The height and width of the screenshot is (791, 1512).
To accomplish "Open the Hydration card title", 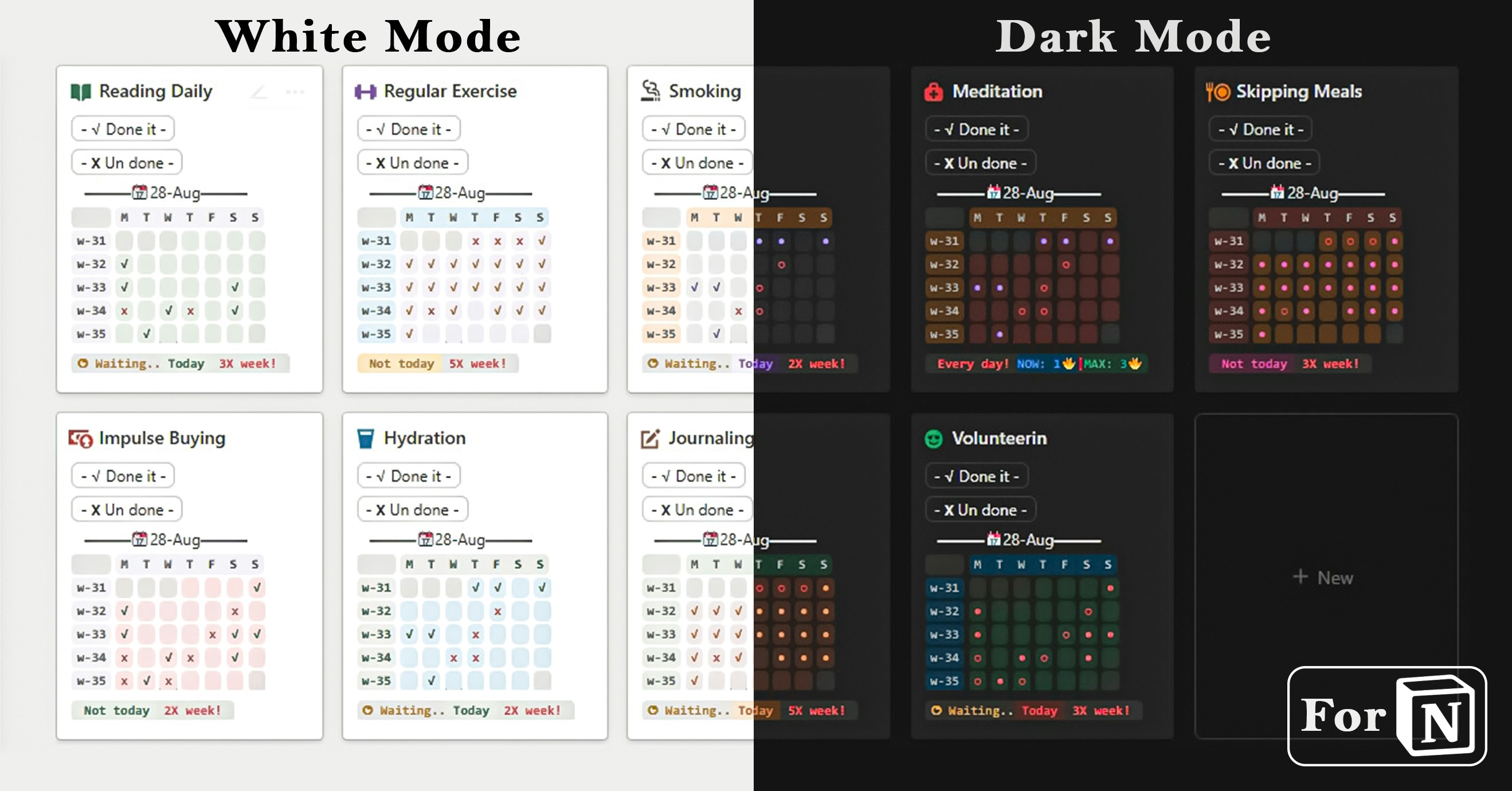I will tap(424, 438).
